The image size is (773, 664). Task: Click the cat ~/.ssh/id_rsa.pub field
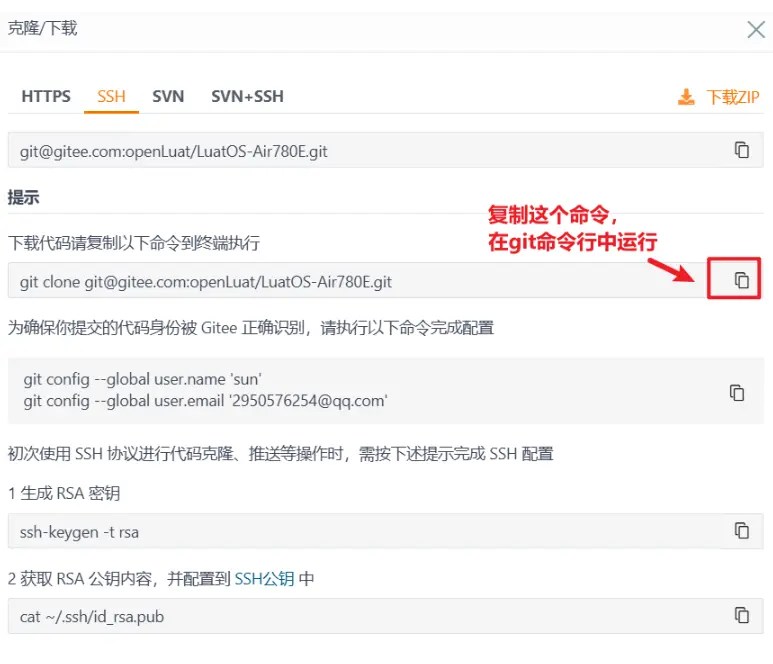(x=386, y=616)
